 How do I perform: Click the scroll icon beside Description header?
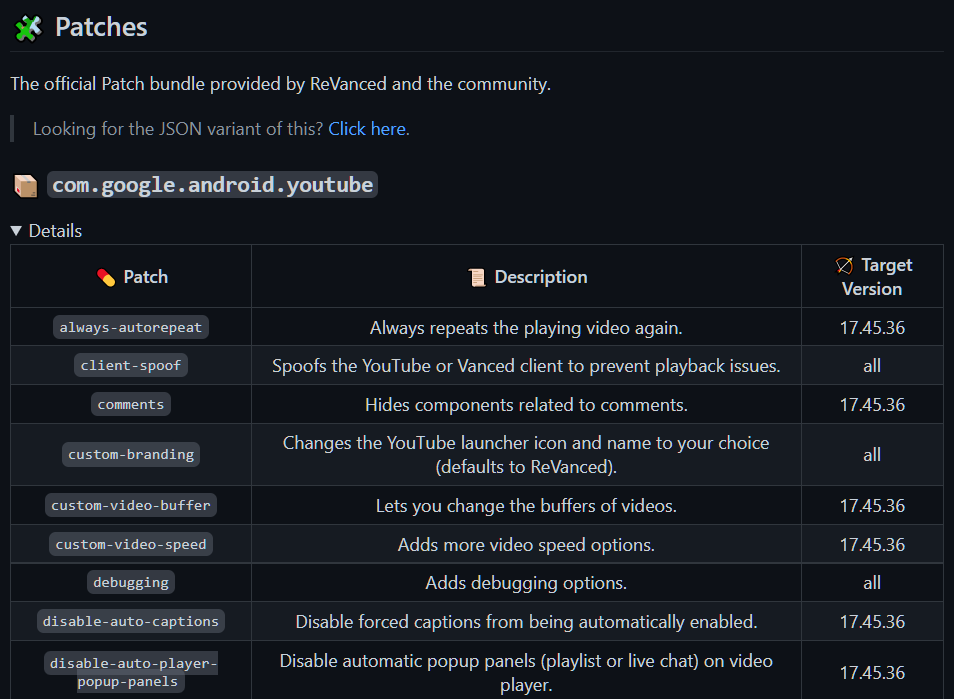[477, 277]
